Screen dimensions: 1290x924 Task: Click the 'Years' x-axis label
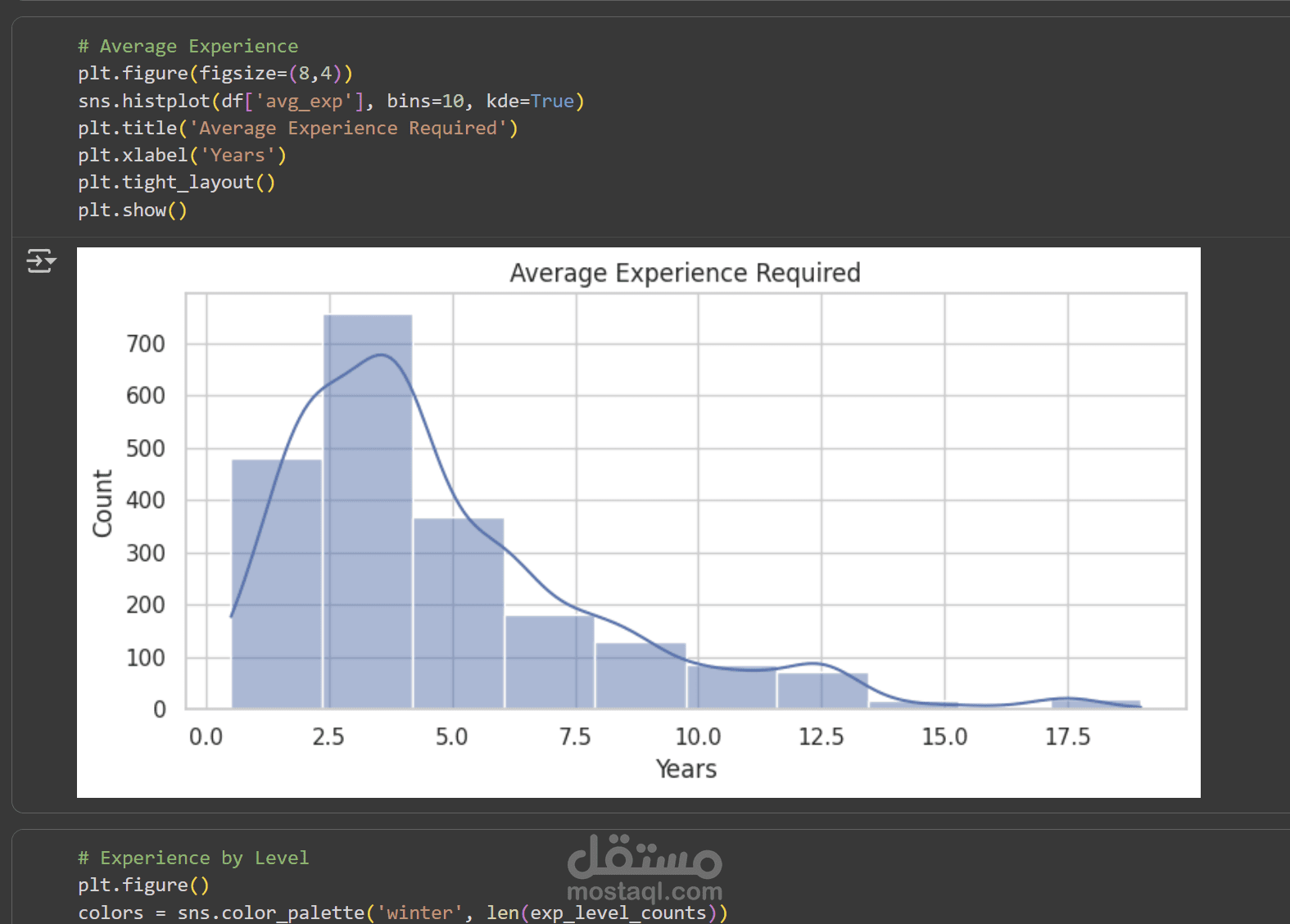pyautogui.click(x=686, y=769)
